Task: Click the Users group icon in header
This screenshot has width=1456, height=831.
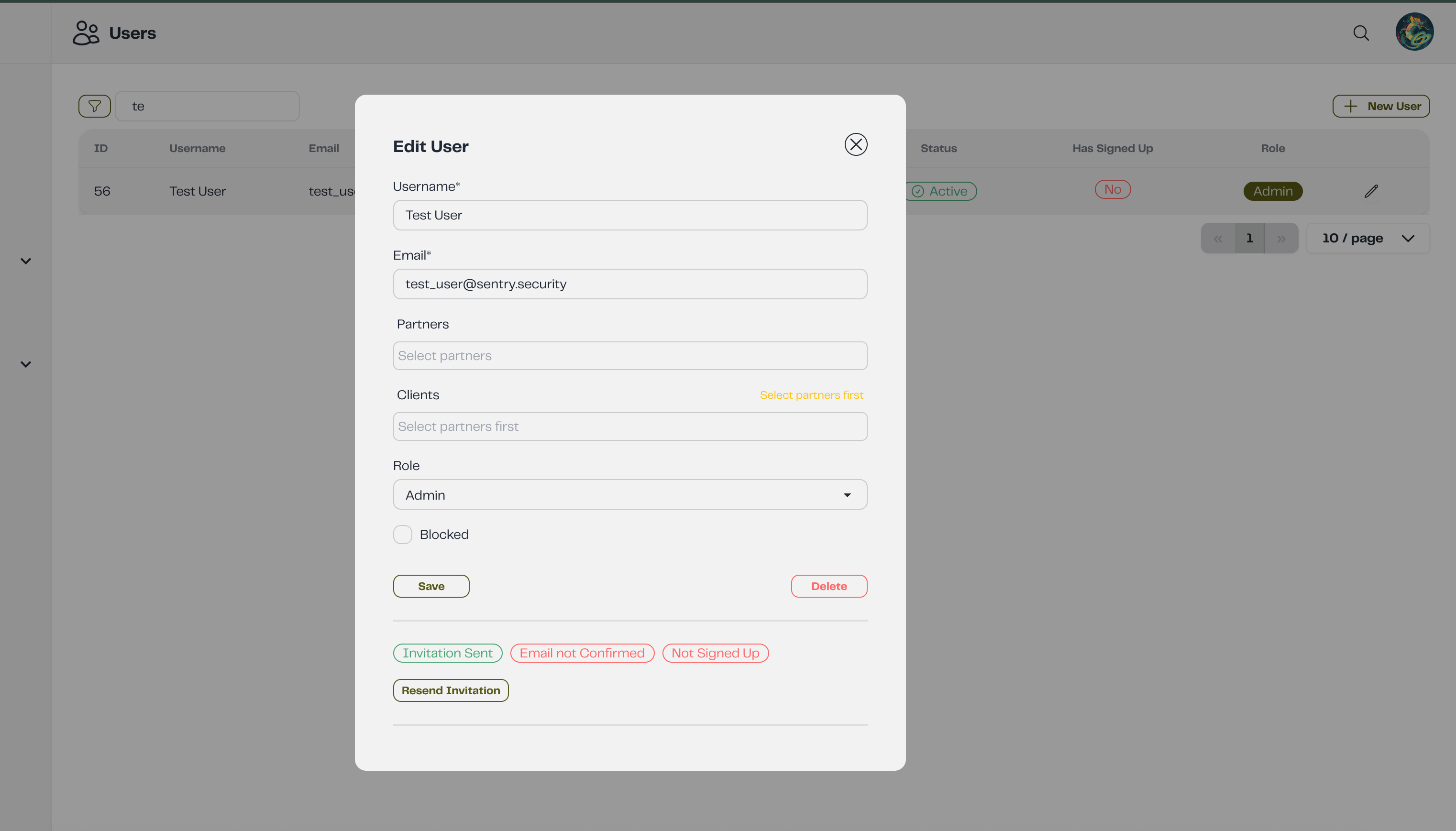Action: point(86,33)
